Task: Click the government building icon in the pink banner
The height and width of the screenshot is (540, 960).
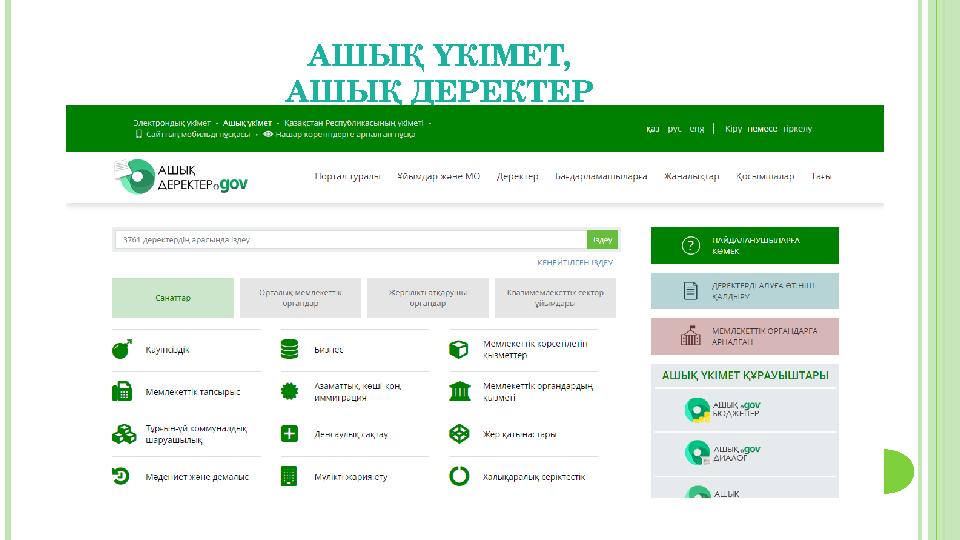Action: (691, 336)
